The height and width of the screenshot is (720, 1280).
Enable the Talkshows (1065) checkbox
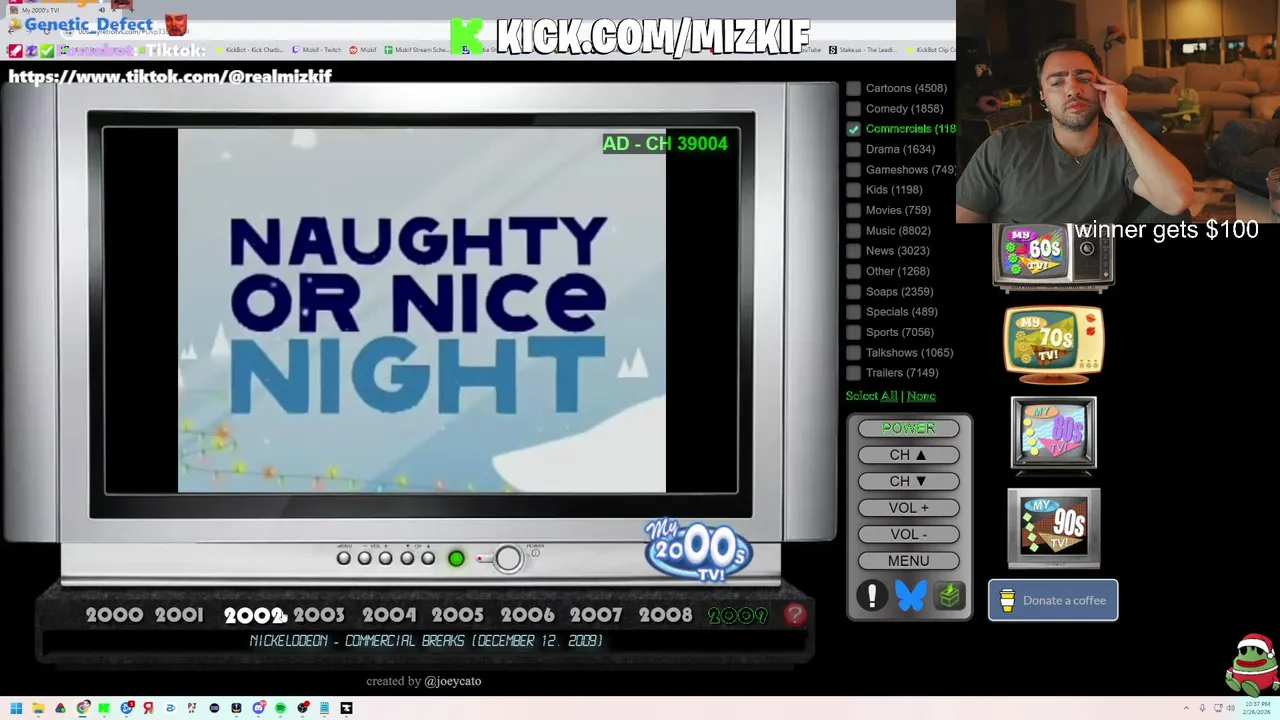click(x=853, y=352)
